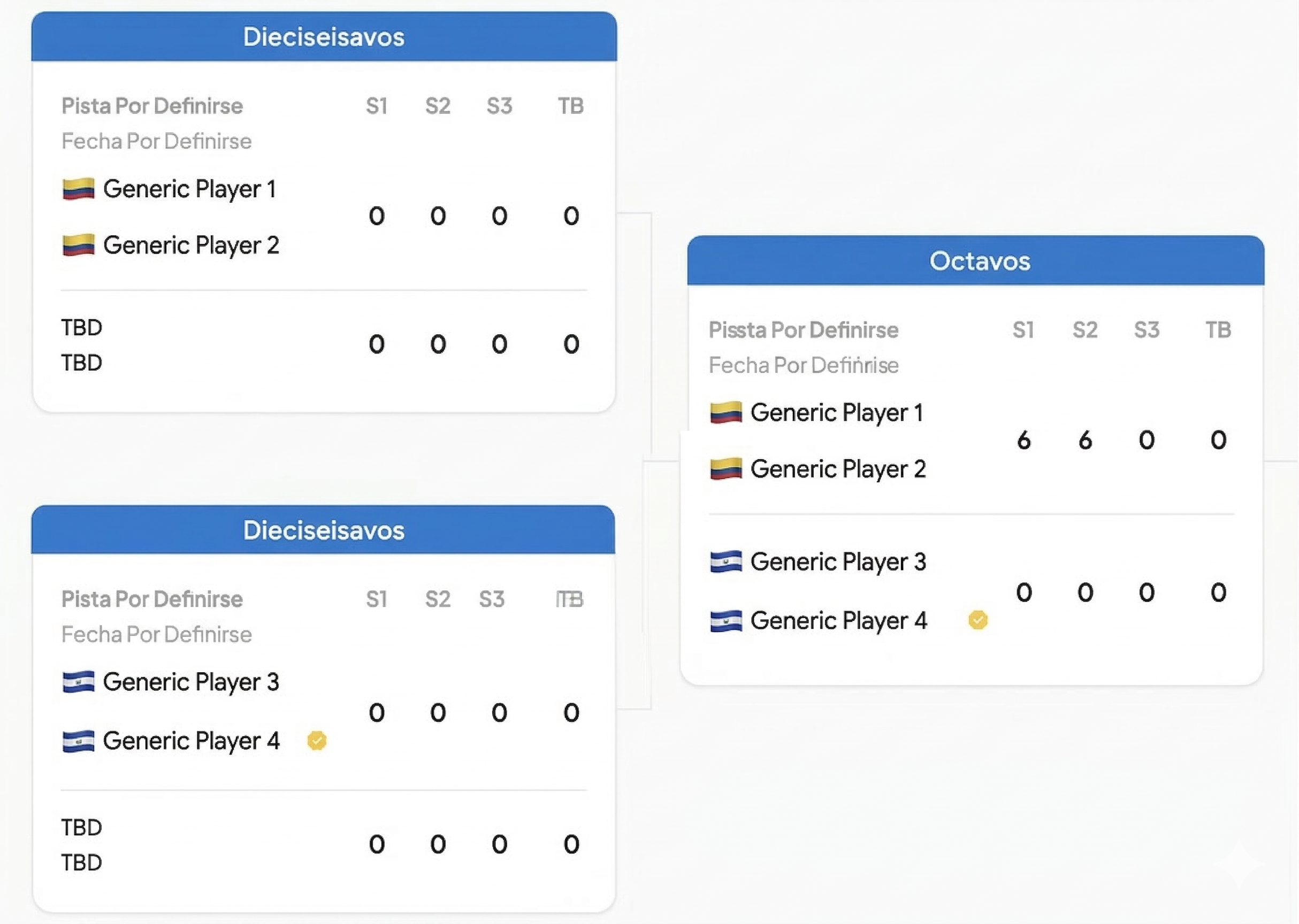Click El Salvador flag beside Player 4 in Octavos

[x=726, y=621]
